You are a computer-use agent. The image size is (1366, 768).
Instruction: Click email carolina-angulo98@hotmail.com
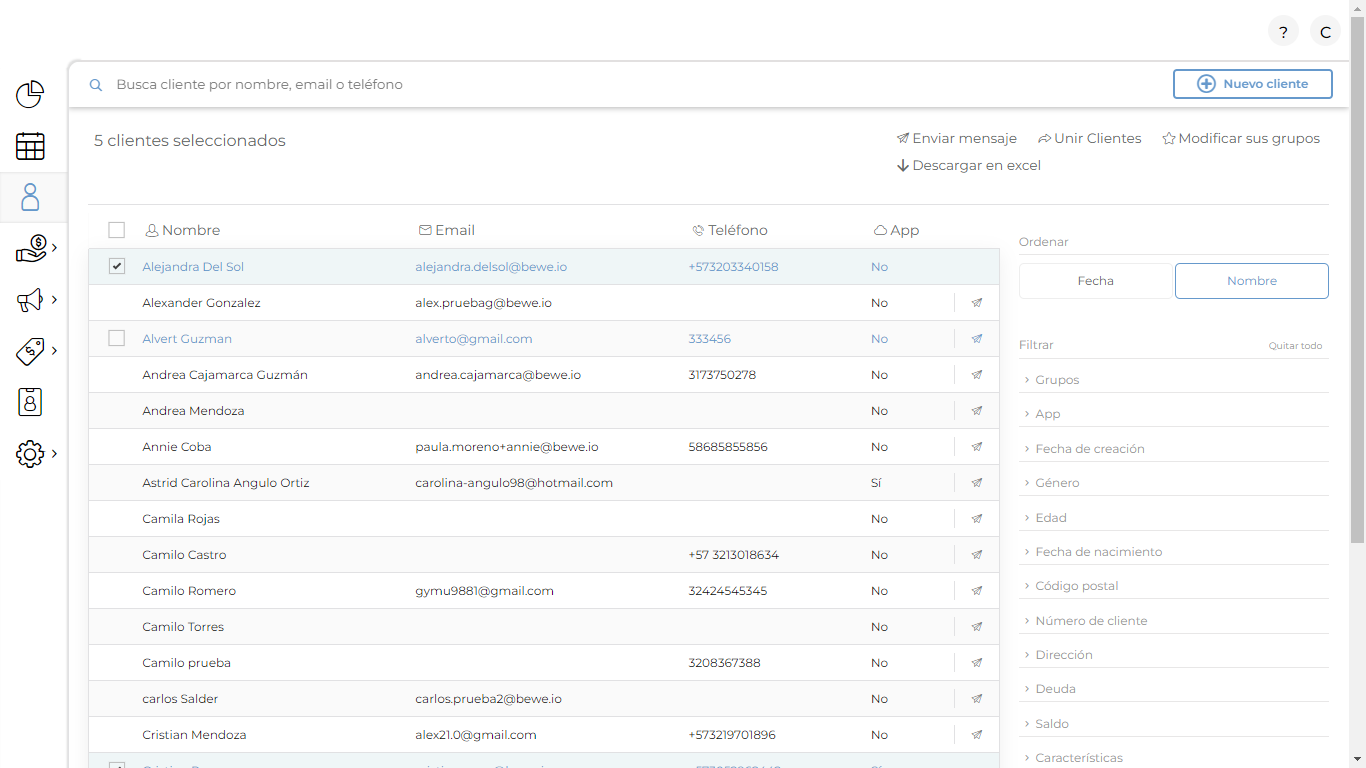pos(514,483)
